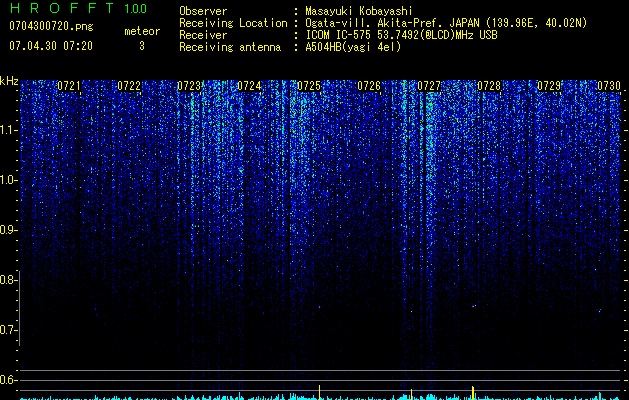Screen dimensions: 629x400
Task: Click the red meteor echo dot near 0728
Action: coord(474,306)
